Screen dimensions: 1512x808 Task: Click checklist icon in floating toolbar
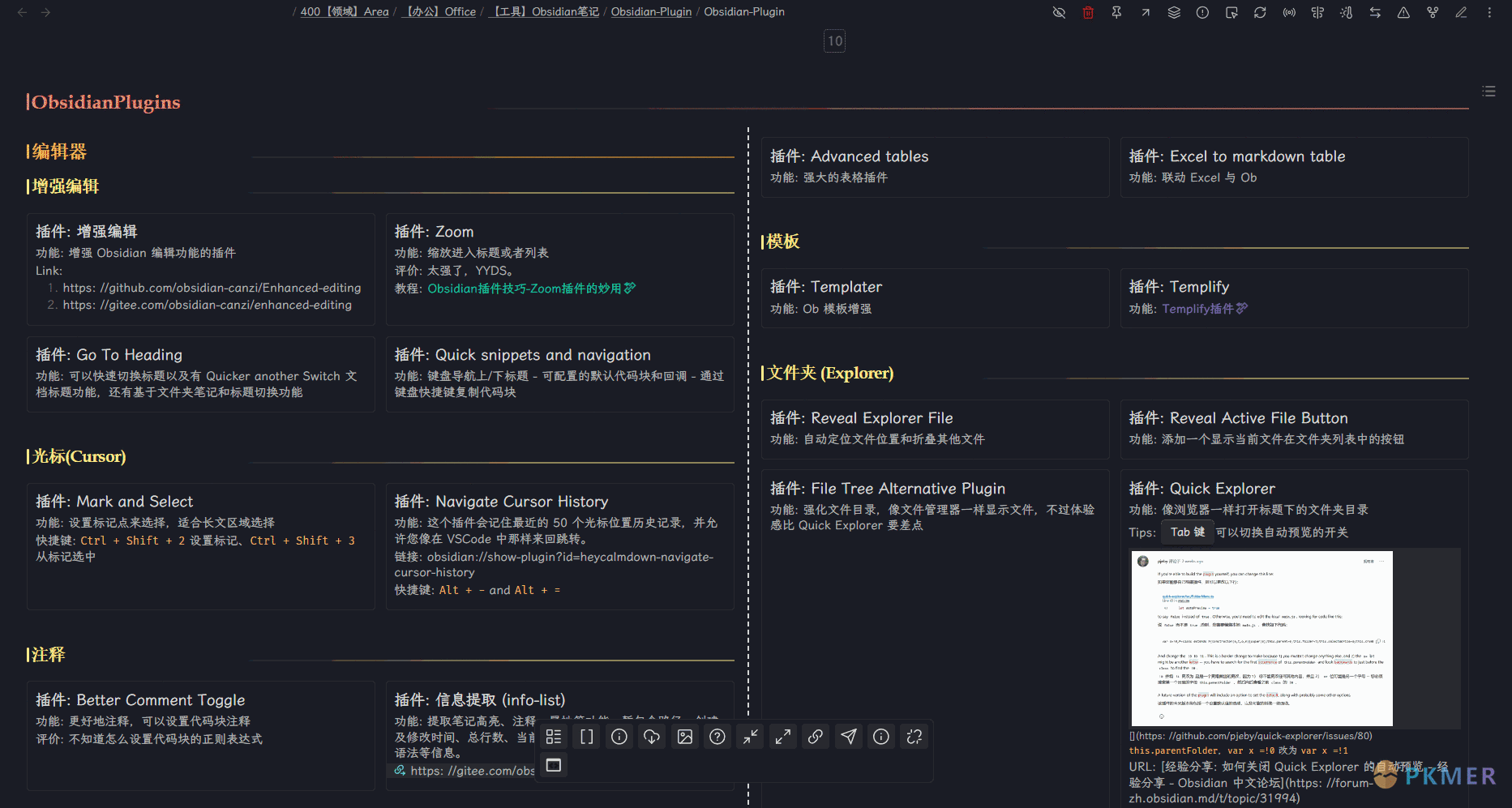554,737
